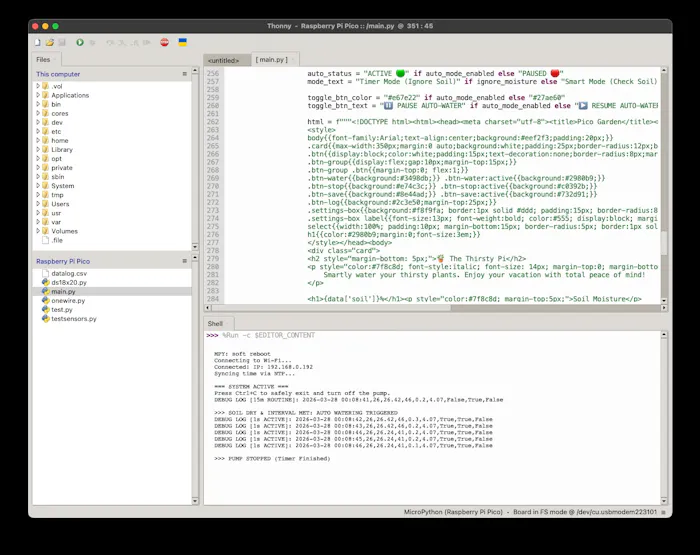The width and height of the screenshot is (700, 555).
Task: Expand the home folder
Action: (38, 140)
